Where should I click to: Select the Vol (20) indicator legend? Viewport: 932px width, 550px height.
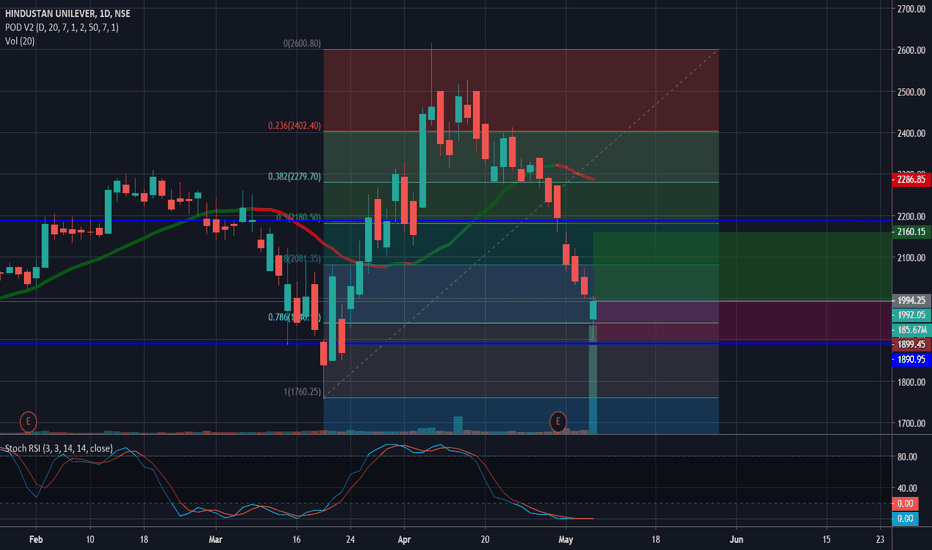click(20, 41)
